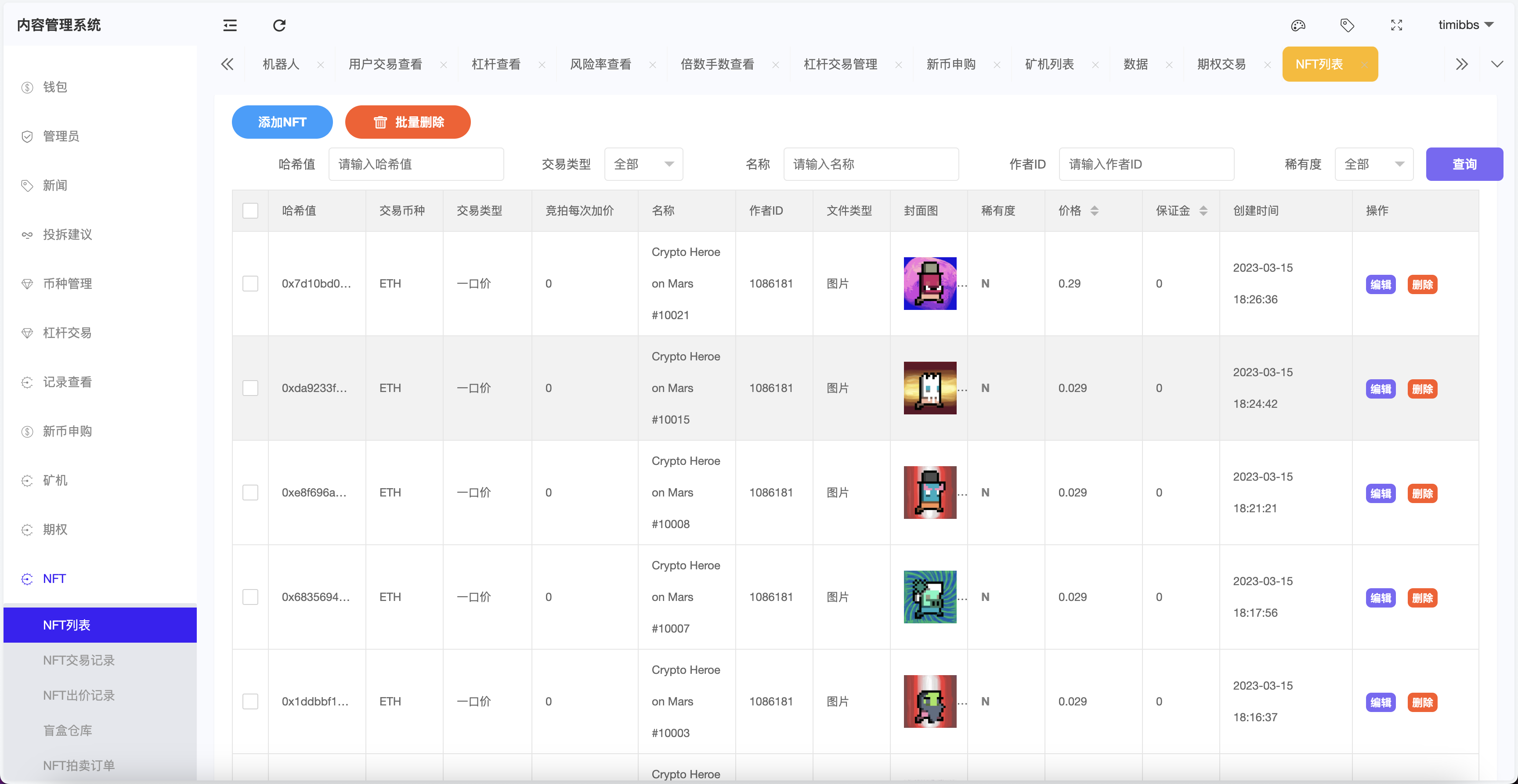
Task: Toggle fullscreen mode
Action: 1396,25
